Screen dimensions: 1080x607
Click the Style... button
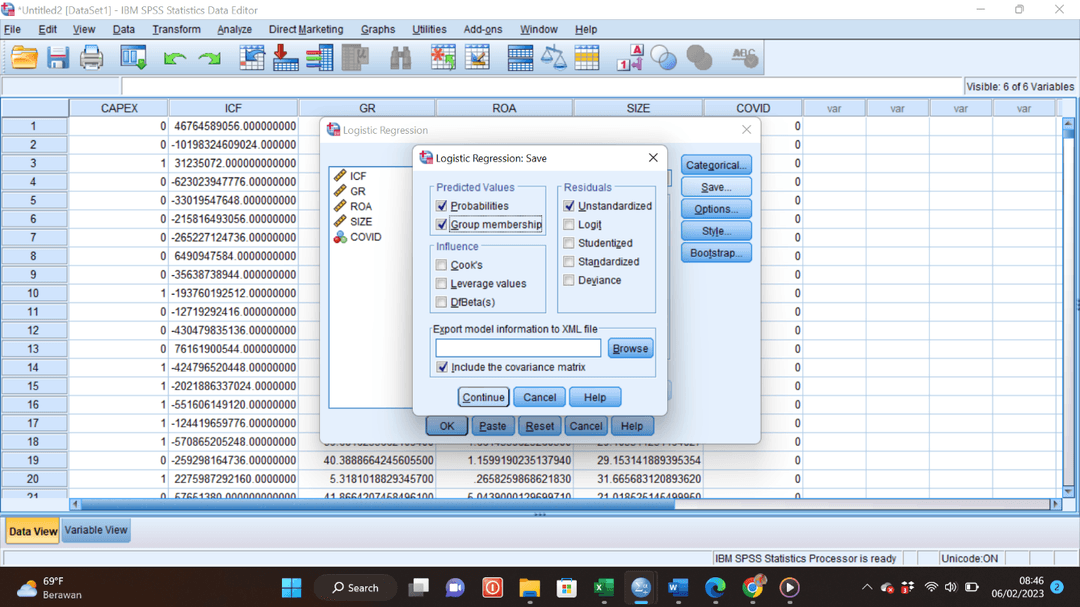716,232
